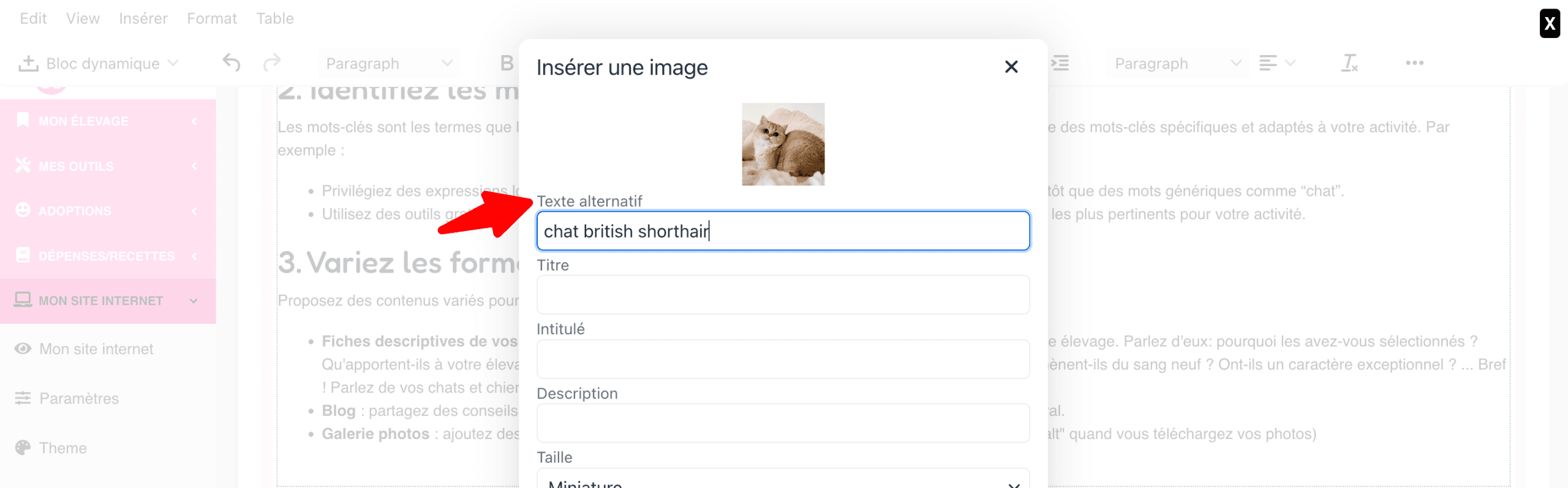
Task: Click the redo arrow icon
Action: click(x=272, y=63)
